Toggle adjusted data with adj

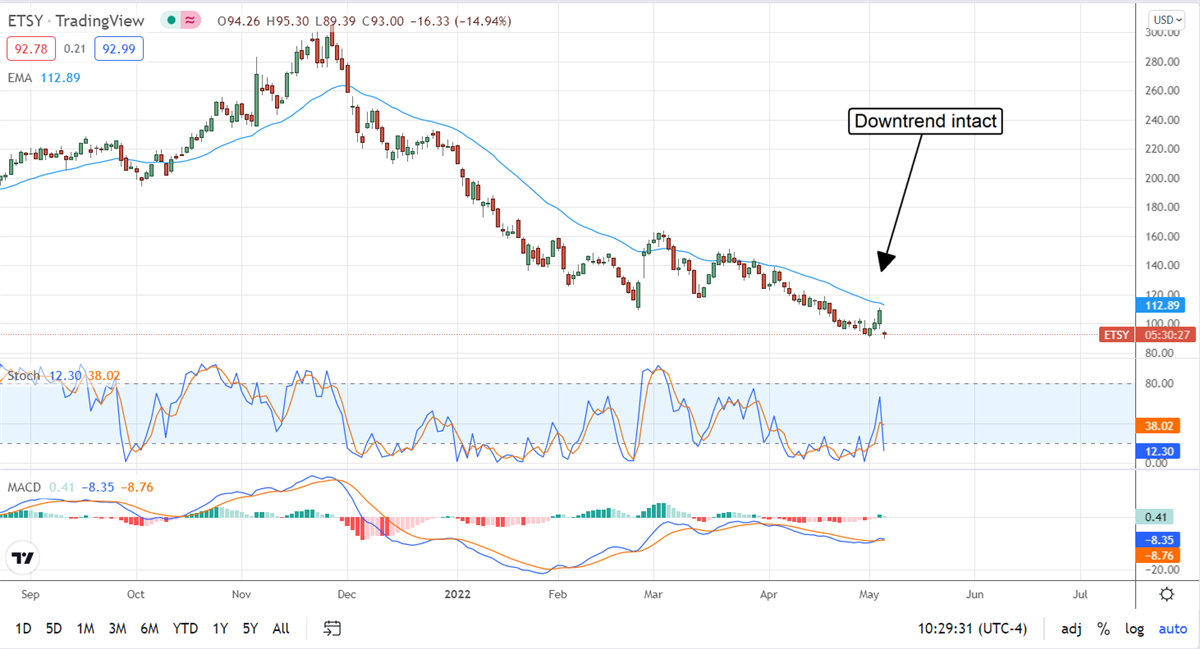click(x=1071, y=629)
